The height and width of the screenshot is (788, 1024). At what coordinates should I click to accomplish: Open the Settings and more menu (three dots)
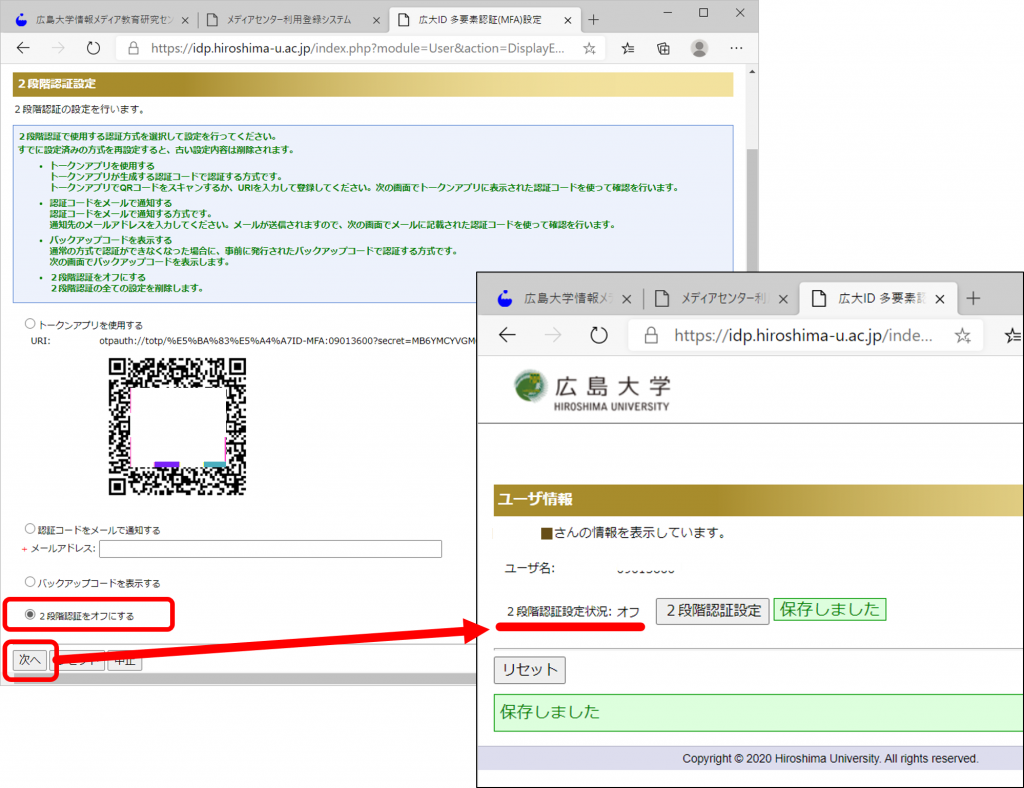coord(736,48)
